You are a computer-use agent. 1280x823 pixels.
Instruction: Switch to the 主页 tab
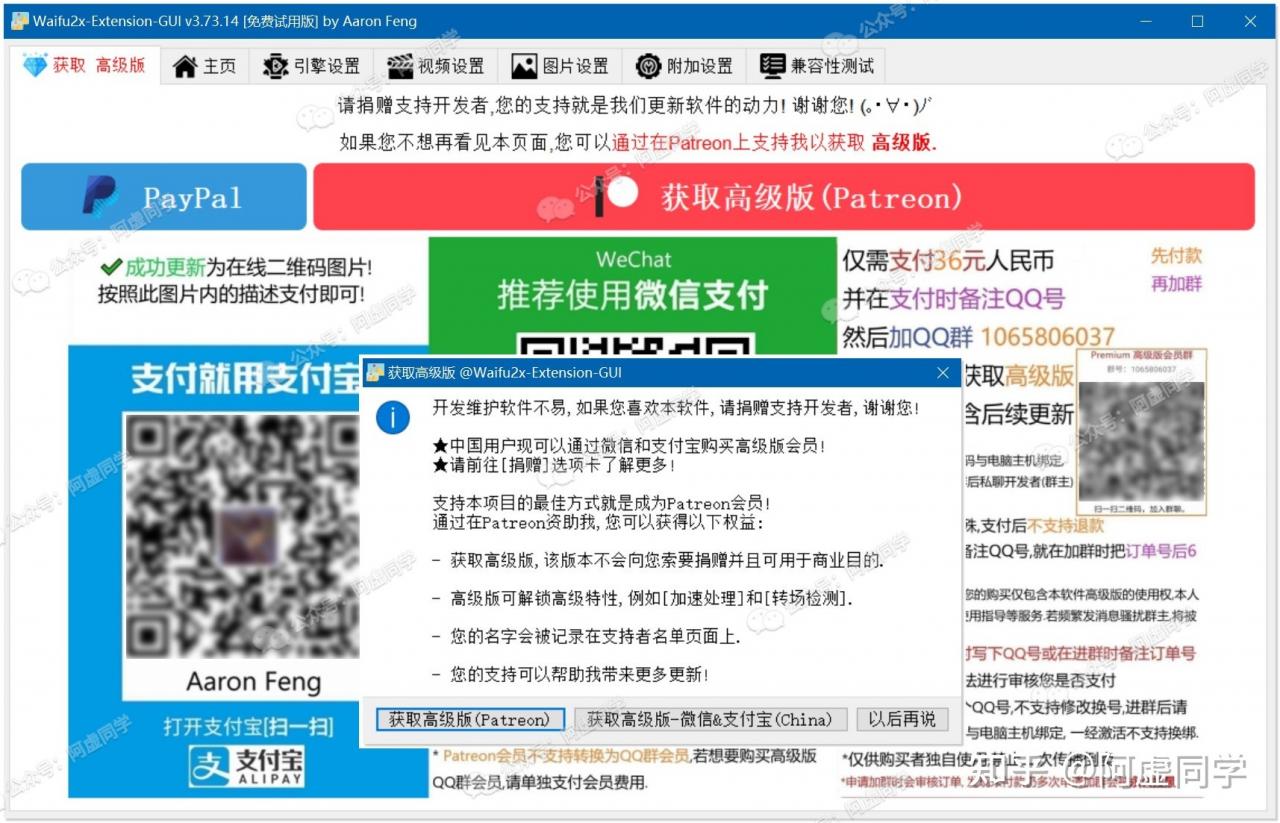(204, 67)
